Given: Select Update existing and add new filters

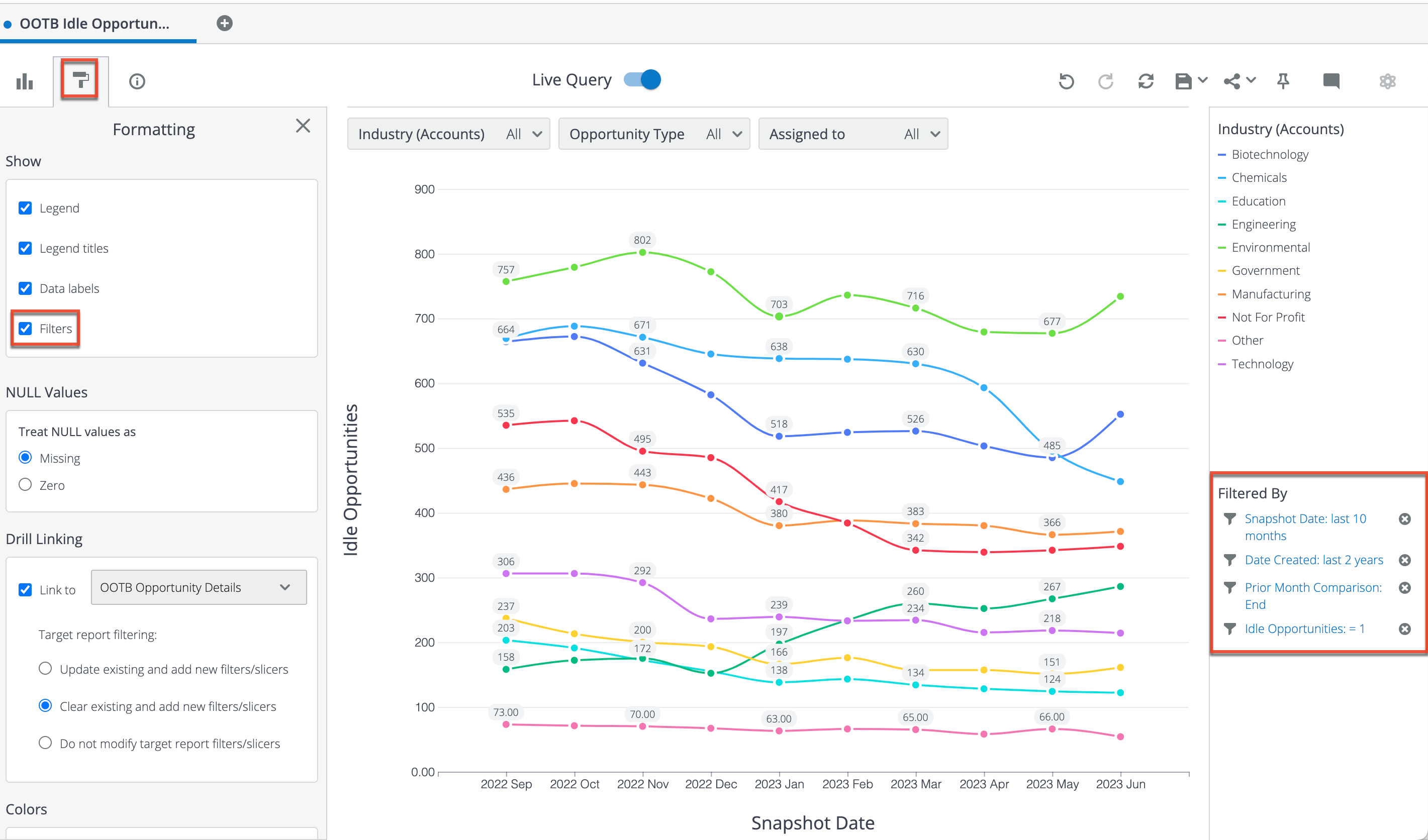Looking at the screenshot, I should (x=45, y=669).
